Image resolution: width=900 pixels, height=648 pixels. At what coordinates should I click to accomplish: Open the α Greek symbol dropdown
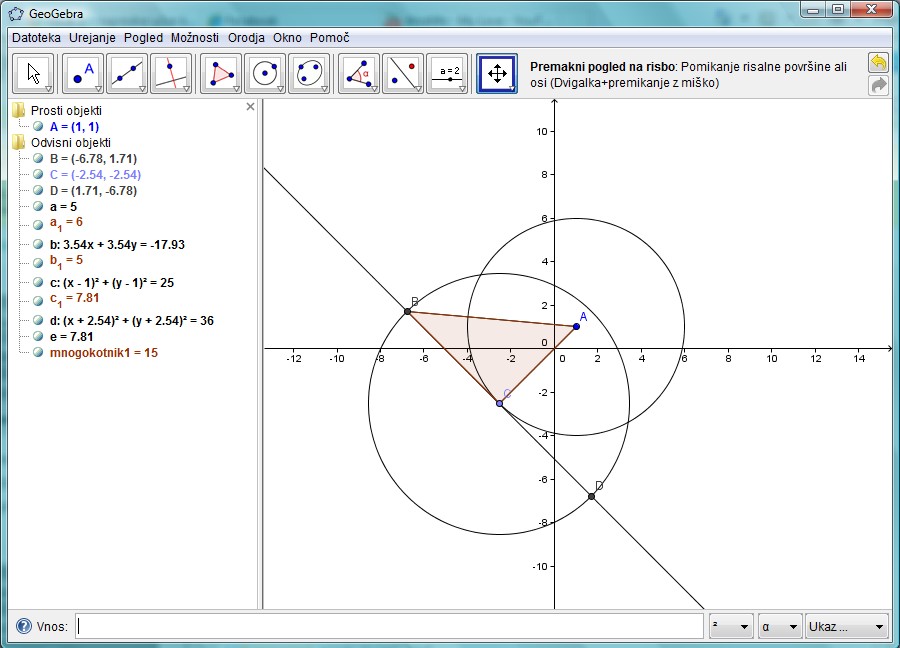click(779, 627)
